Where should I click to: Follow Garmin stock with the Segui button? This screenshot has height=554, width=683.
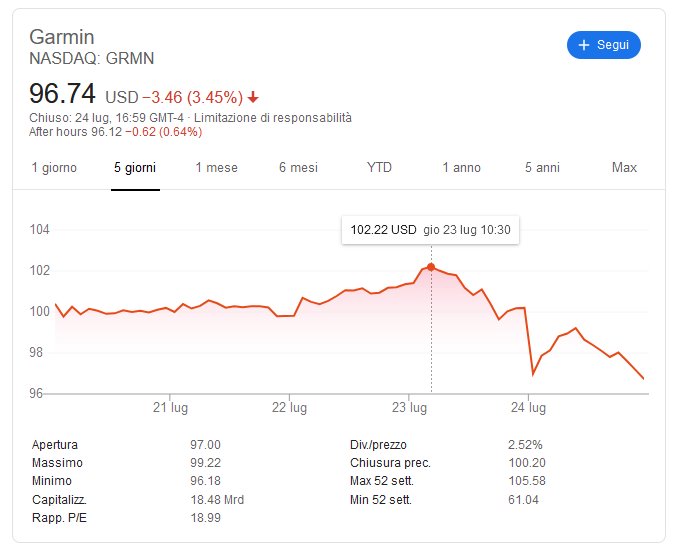(x=604, y=45)
